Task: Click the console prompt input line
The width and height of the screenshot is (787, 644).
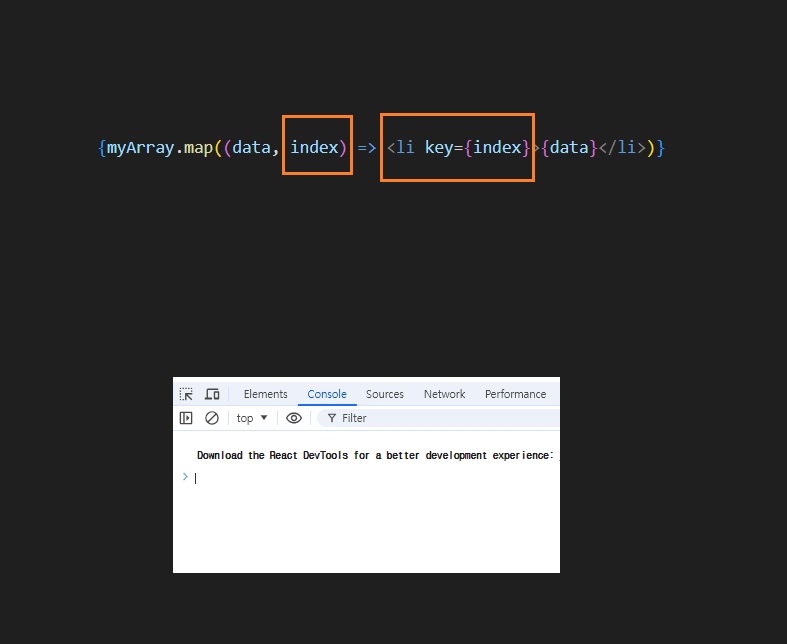Action: point(377,478)
